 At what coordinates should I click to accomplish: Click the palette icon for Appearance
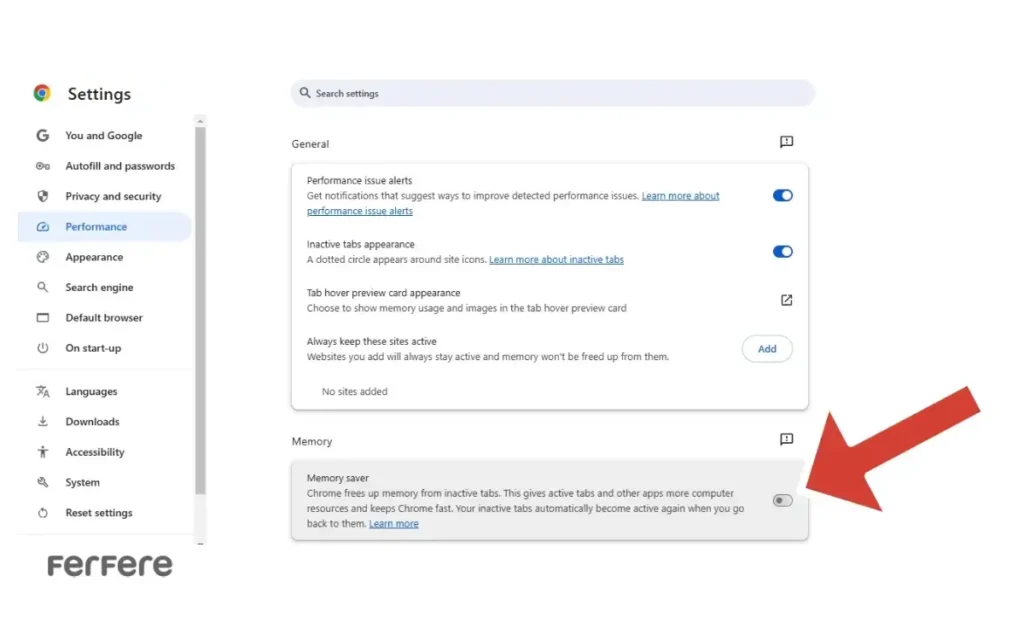(42, 257)
